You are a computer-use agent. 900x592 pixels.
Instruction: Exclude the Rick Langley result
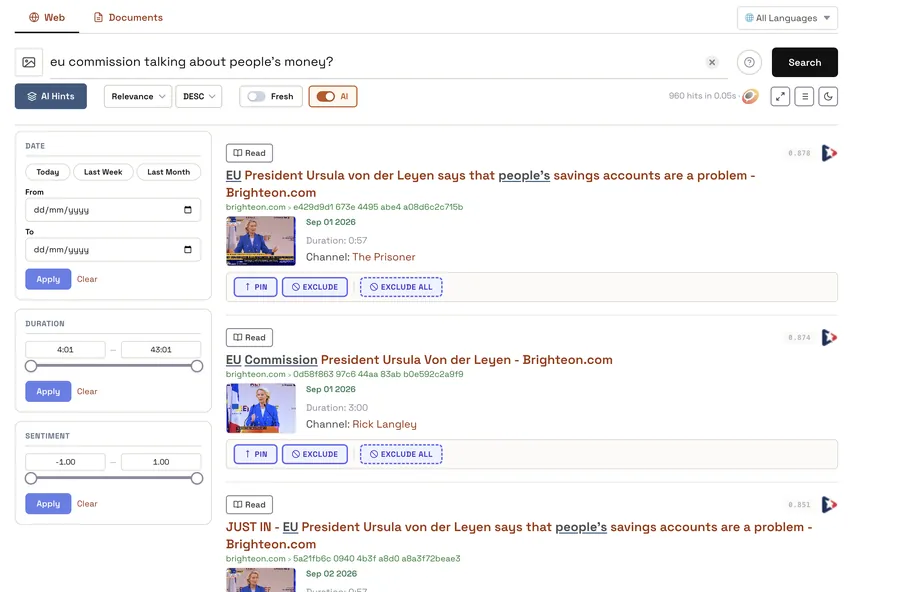click(x=315, y=454)
